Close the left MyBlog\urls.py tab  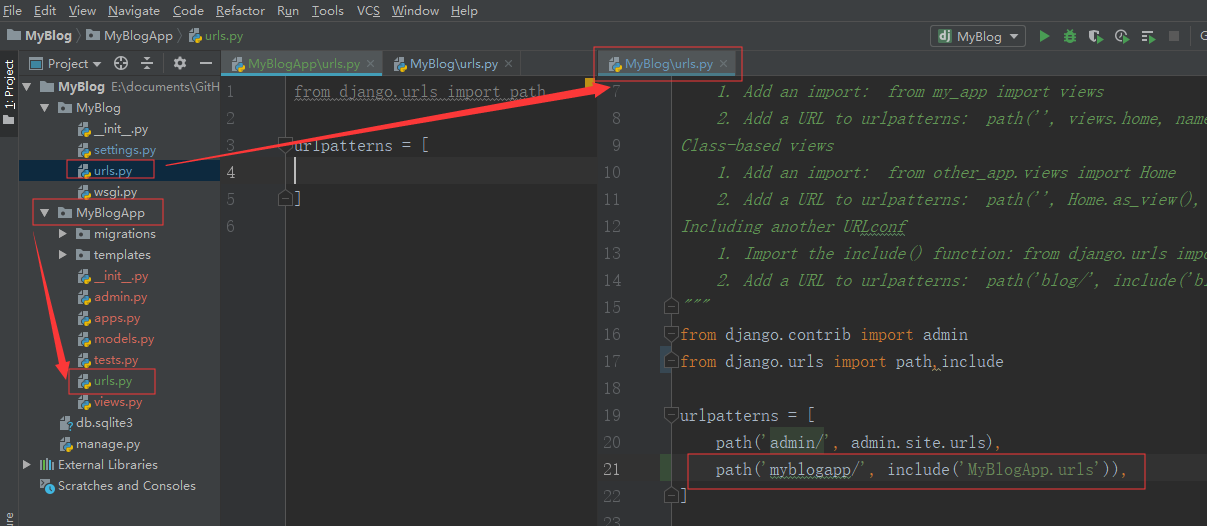[509, 64]
